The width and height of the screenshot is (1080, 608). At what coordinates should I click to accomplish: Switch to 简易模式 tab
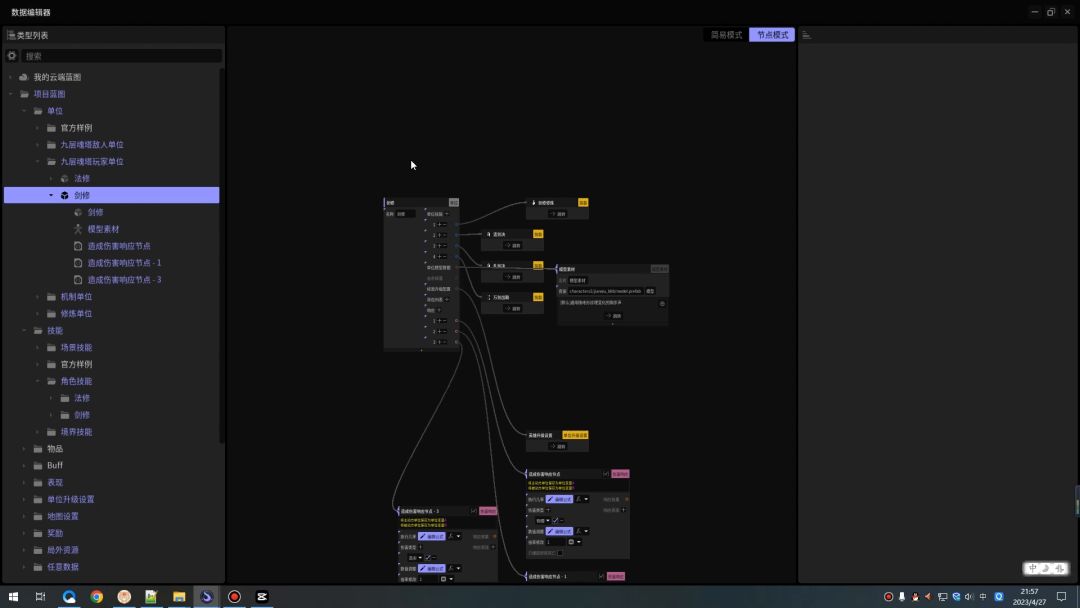[x=726, y=35]
